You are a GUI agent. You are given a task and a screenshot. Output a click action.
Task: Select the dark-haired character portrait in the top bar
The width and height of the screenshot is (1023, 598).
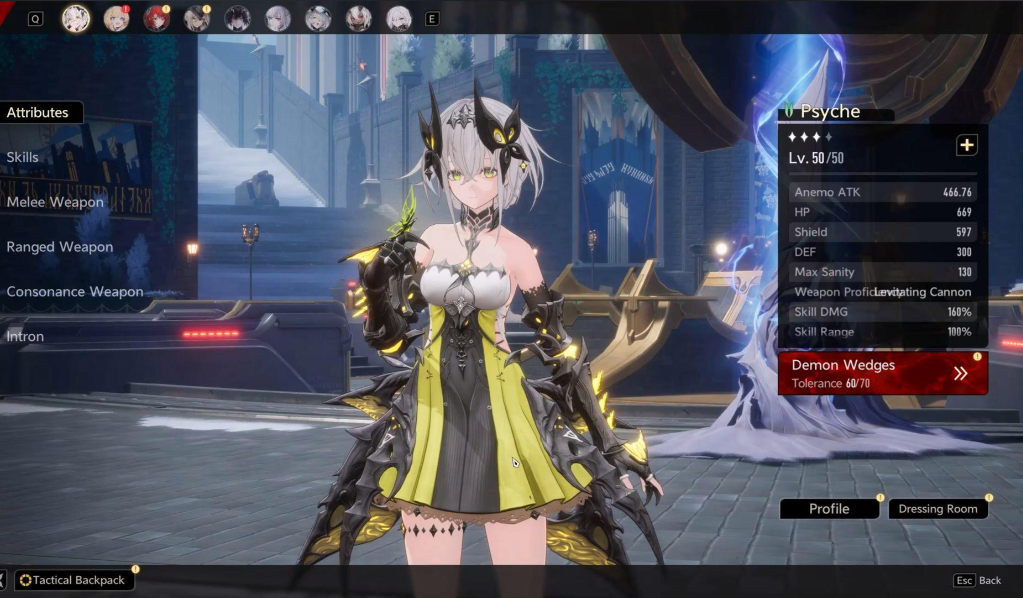tap(237, 18)
